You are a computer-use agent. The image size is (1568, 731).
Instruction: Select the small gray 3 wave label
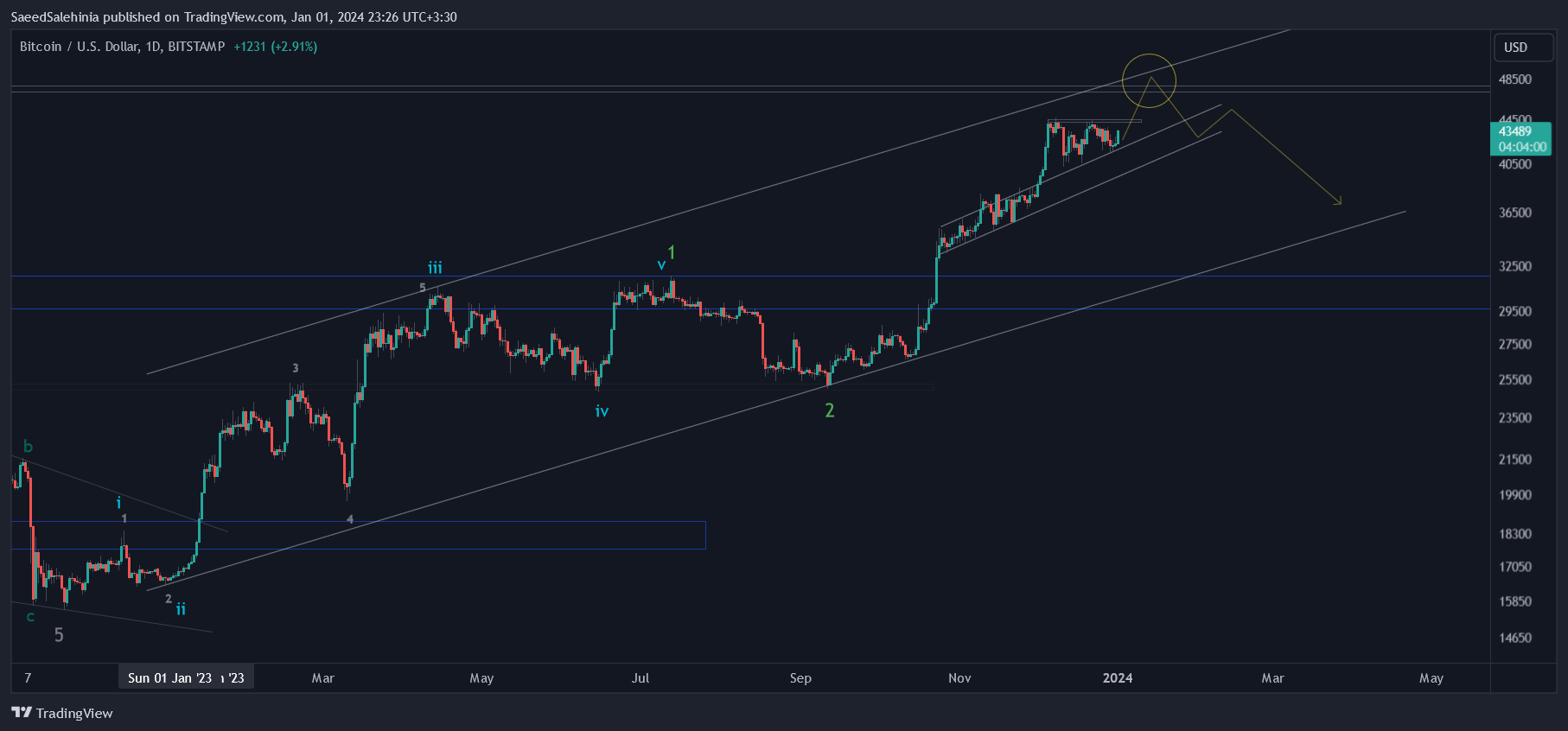click(296, 368)
